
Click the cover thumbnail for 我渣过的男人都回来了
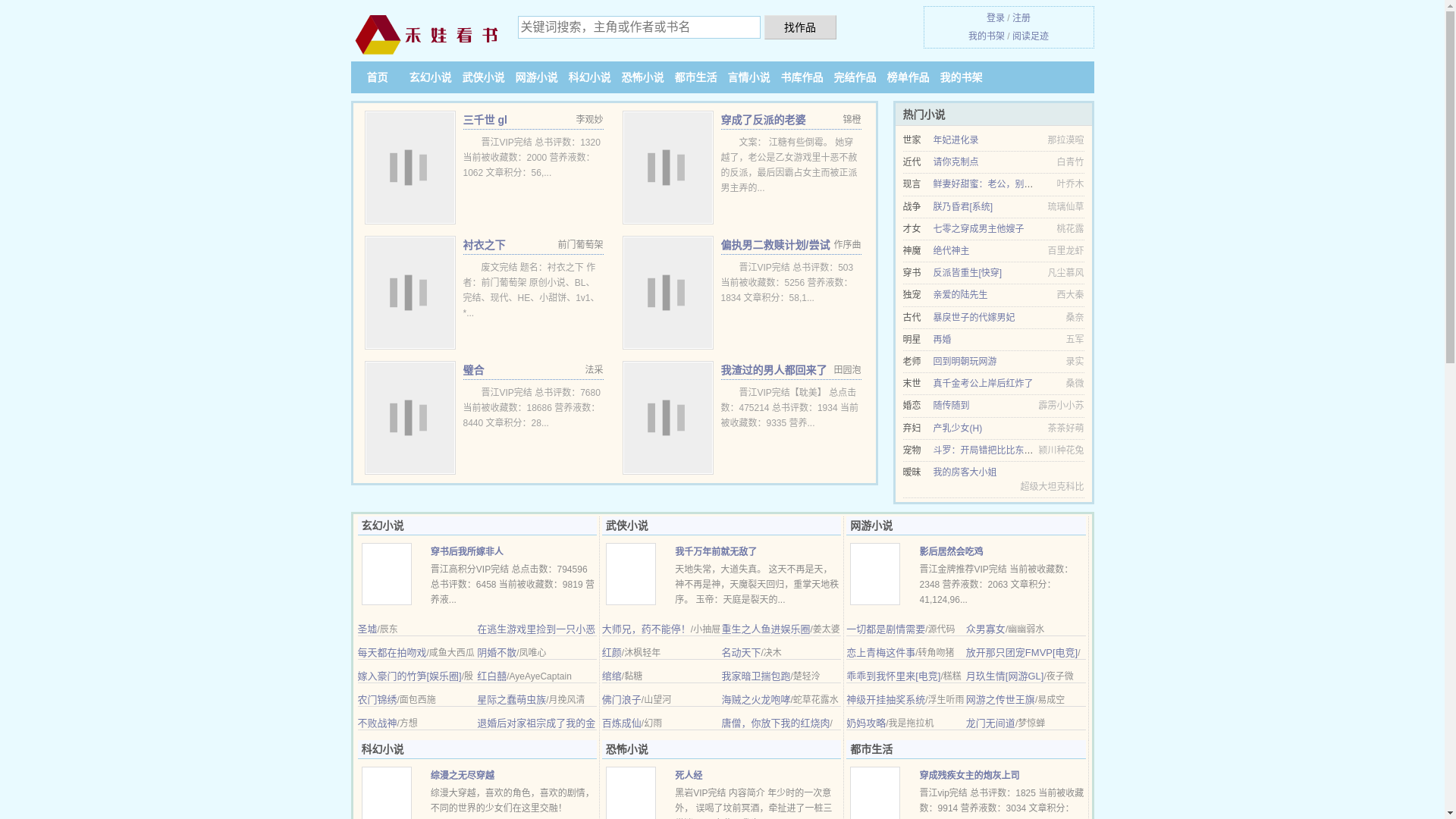(x=667, y=418)
